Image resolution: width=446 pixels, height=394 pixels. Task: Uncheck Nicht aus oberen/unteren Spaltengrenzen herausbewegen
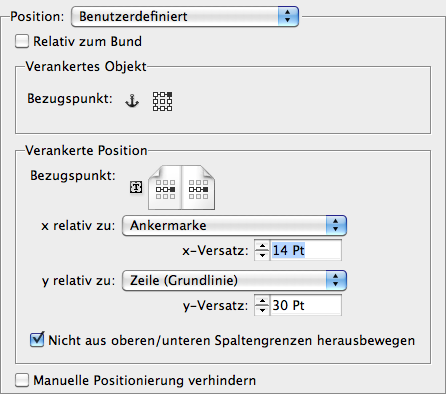click(x=37, y=340)
